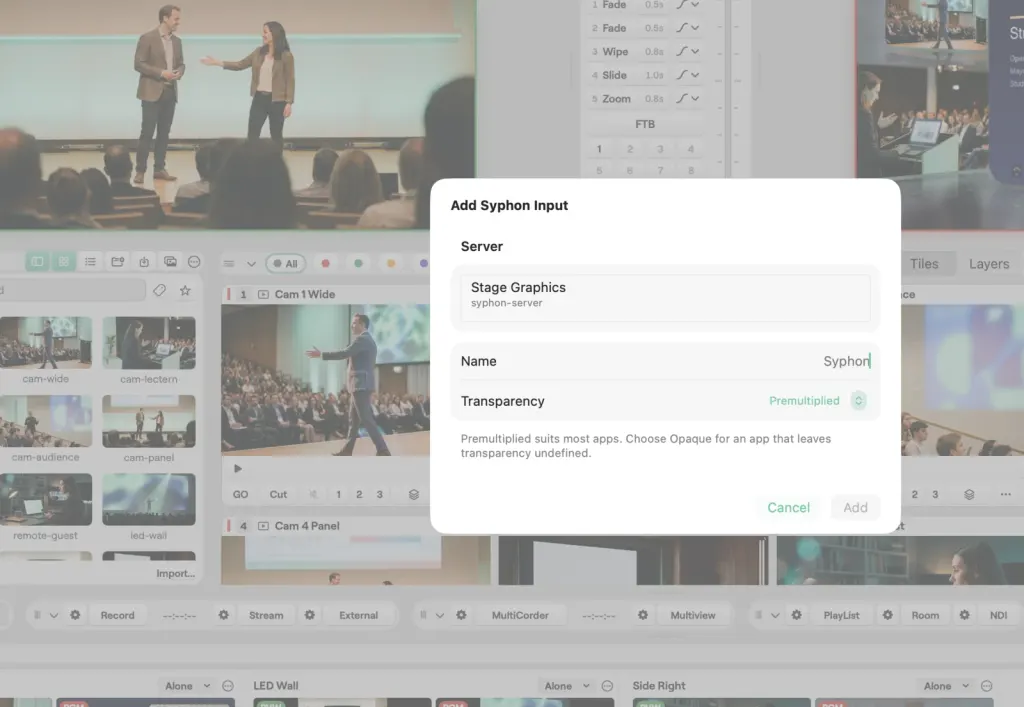
Task: Click the download-arrow icon in sources toolbar
Action: coord(144,262)
